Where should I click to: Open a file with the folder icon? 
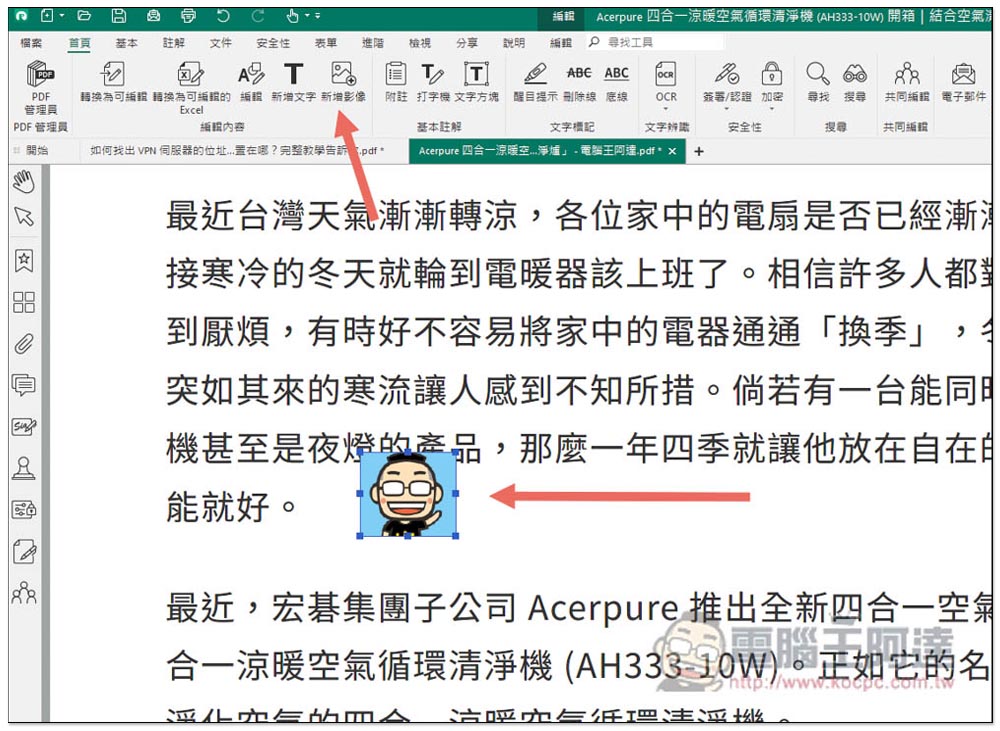(84, 15)
